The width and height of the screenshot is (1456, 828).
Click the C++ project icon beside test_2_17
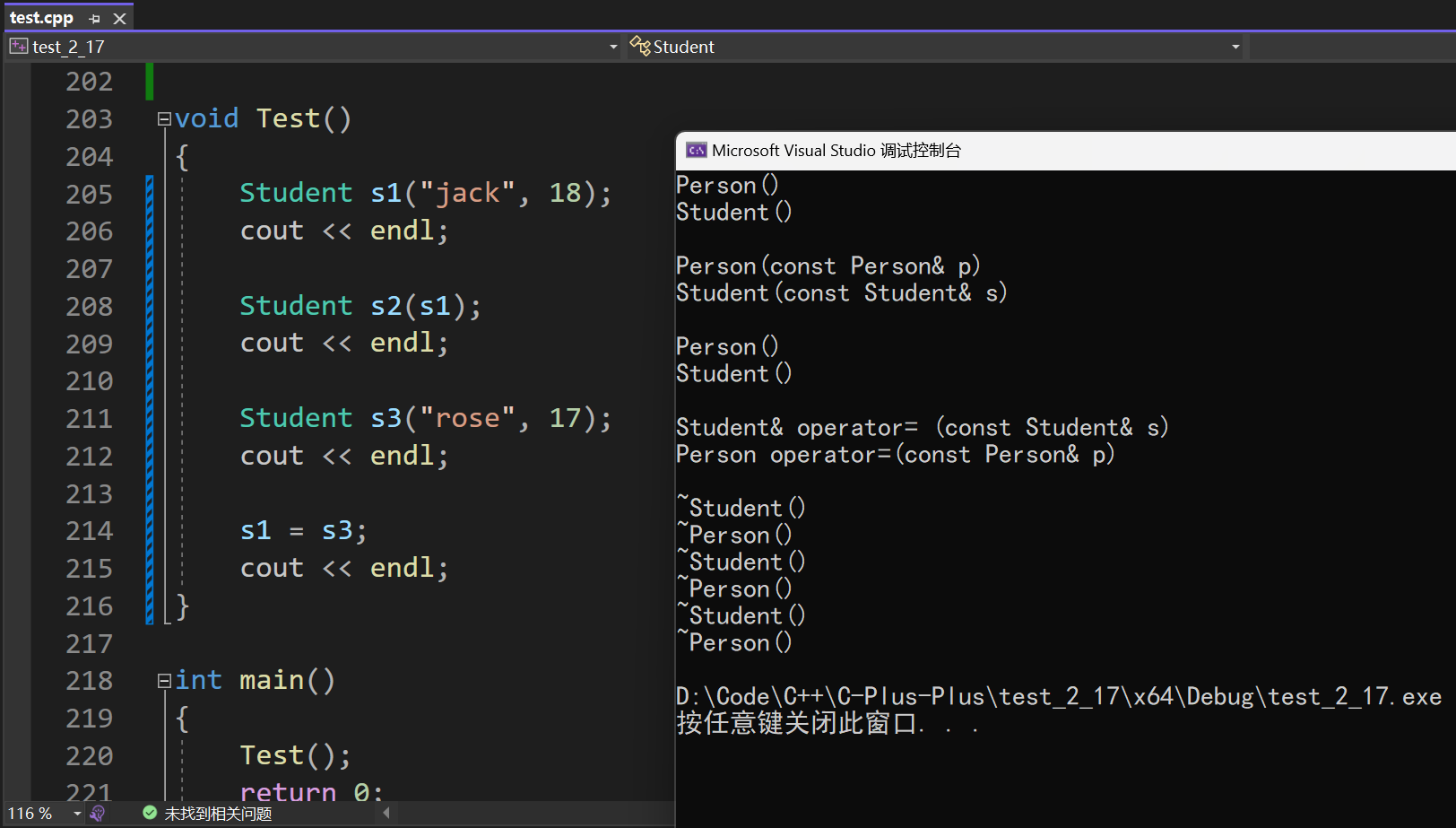(x=19, y=47)
